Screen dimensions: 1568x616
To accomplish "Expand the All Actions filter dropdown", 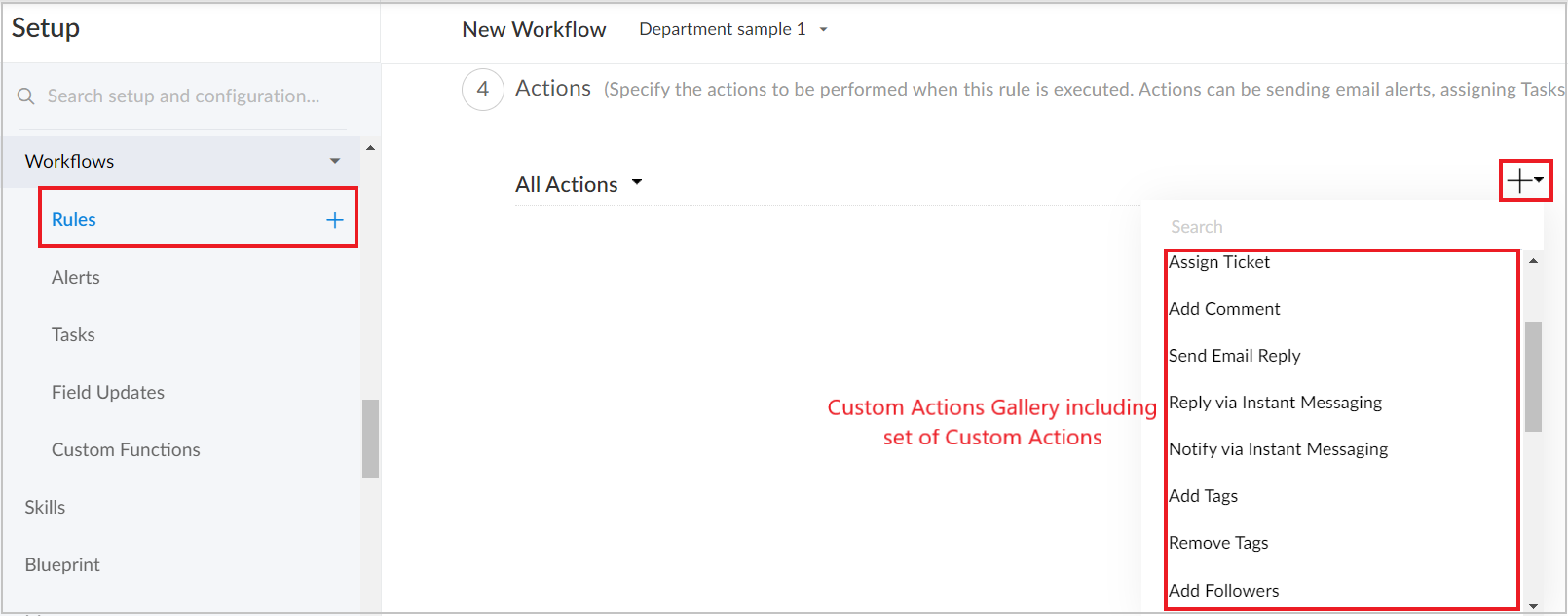I will 637,182.
